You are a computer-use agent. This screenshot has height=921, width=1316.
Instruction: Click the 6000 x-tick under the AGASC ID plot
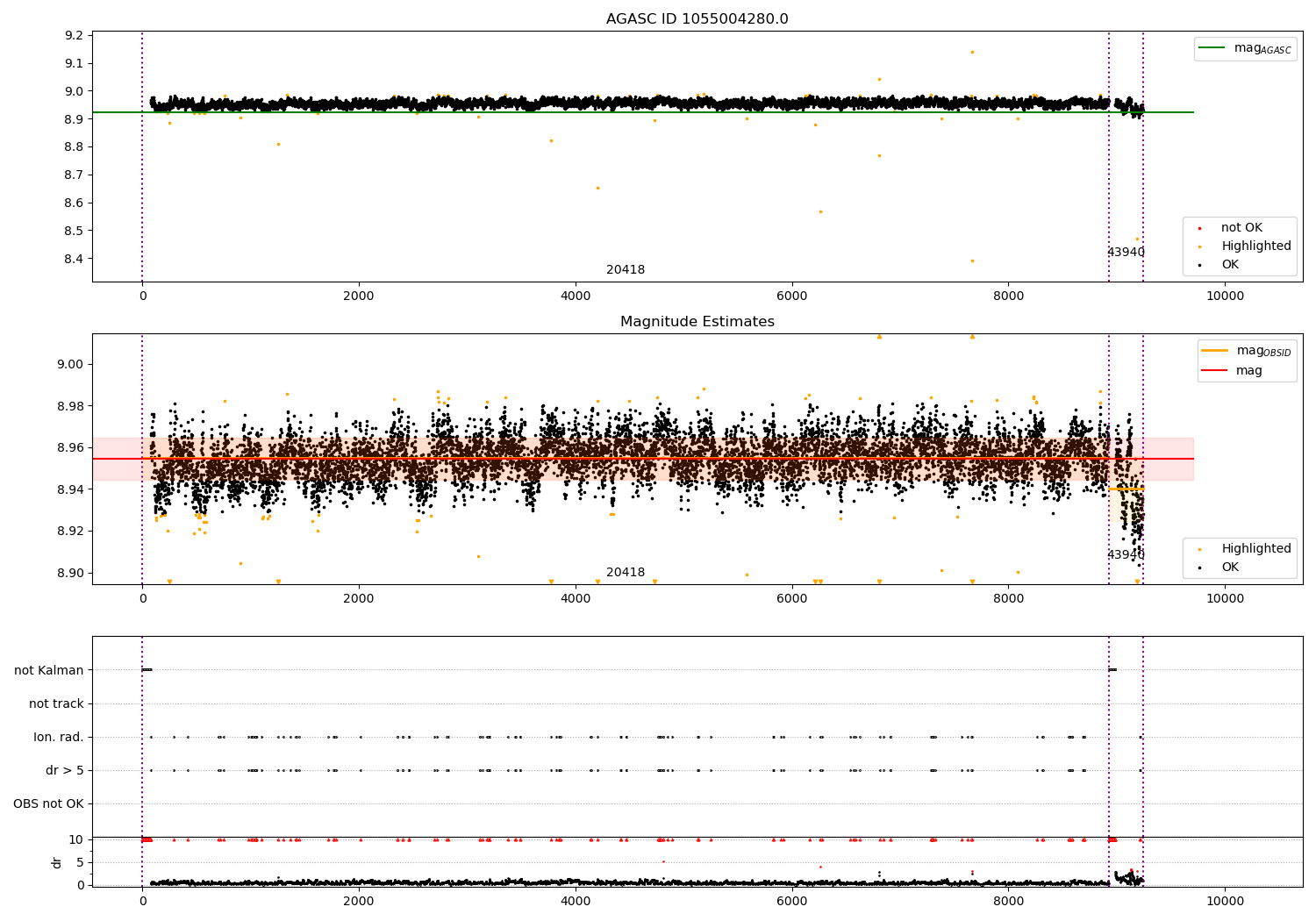[x=792, y=296]
